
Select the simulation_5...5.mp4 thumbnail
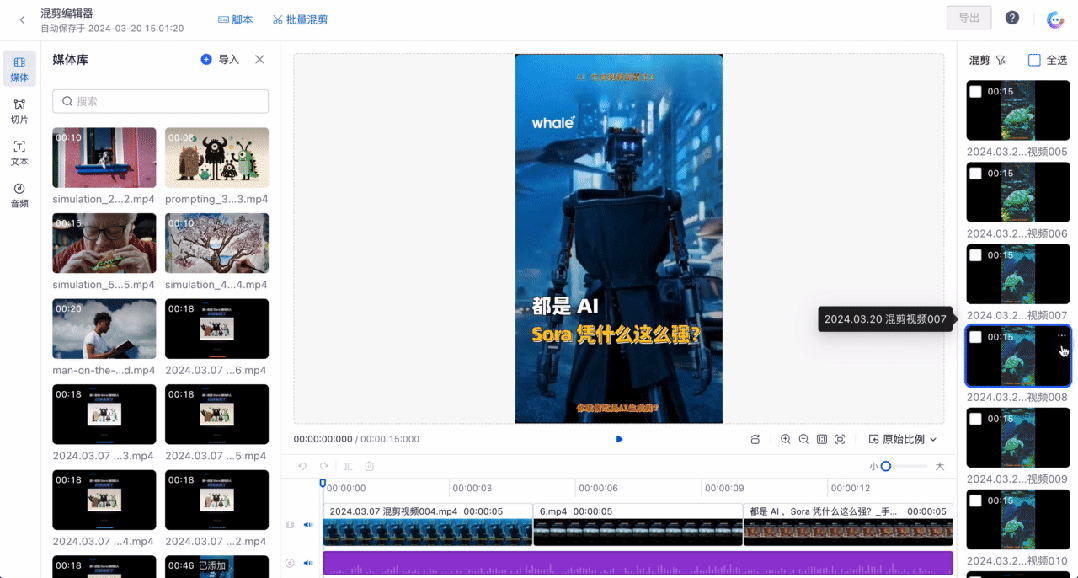pos(104,243)
